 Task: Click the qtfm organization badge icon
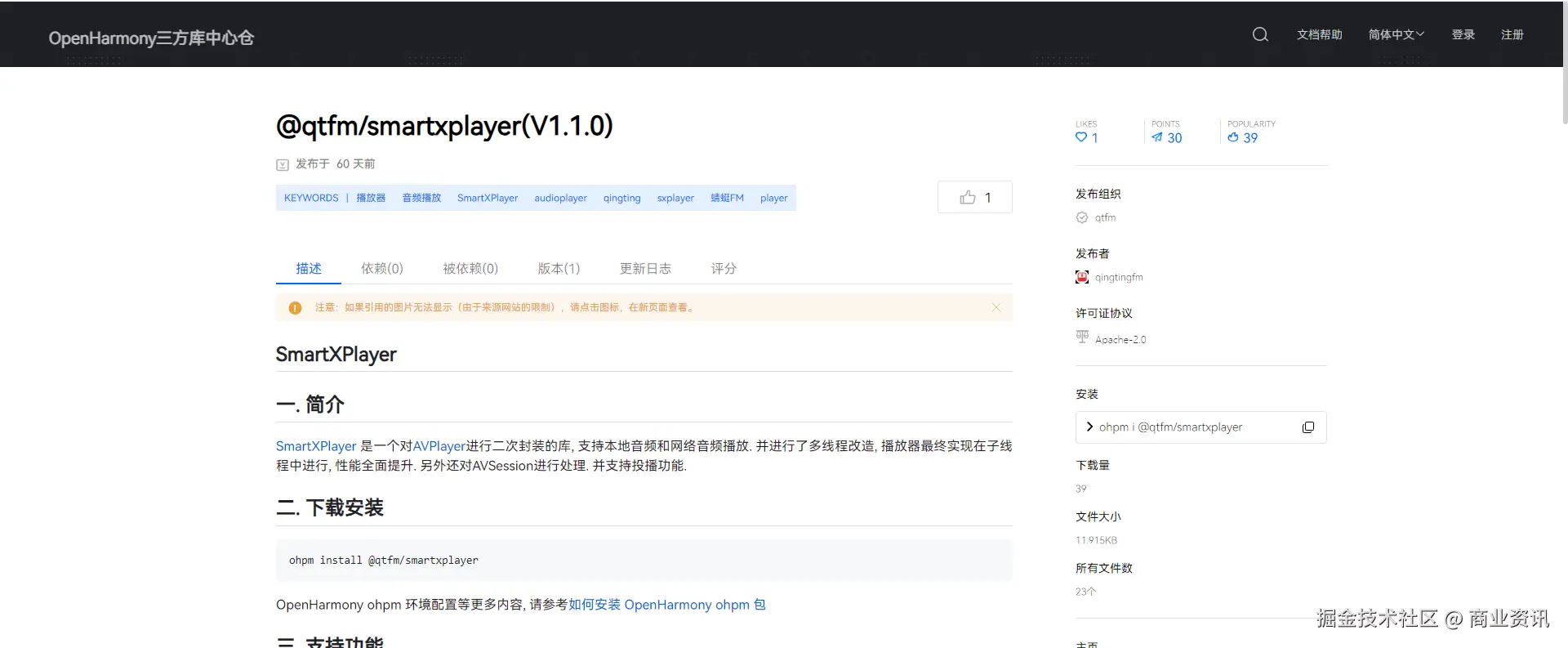pos(1082,217)
